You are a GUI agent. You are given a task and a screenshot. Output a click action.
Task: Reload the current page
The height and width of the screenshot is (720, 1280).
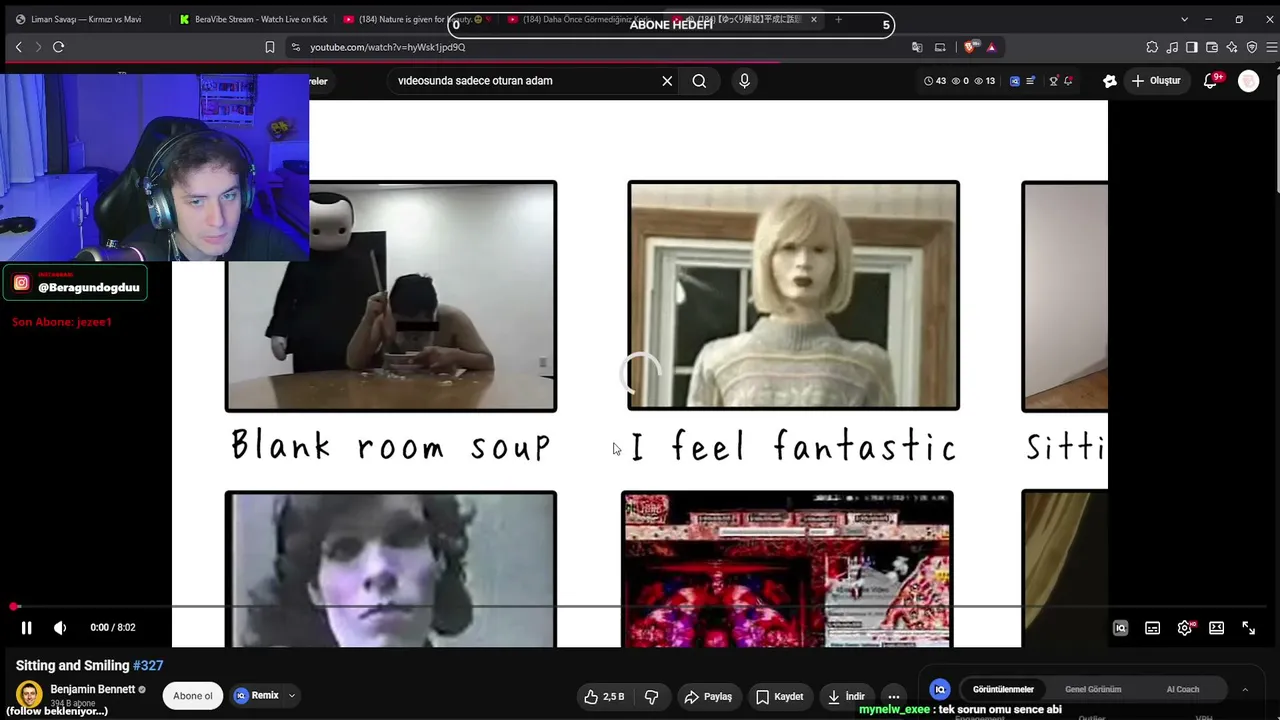coord(58,47)
